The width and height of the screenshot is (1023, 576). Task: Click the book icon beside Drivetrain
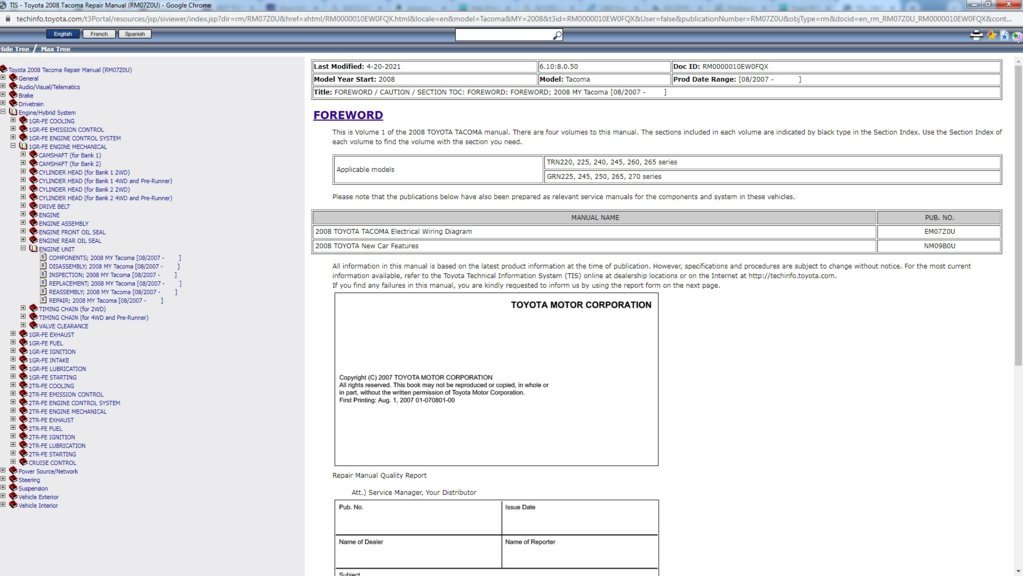tap(13, 103)
